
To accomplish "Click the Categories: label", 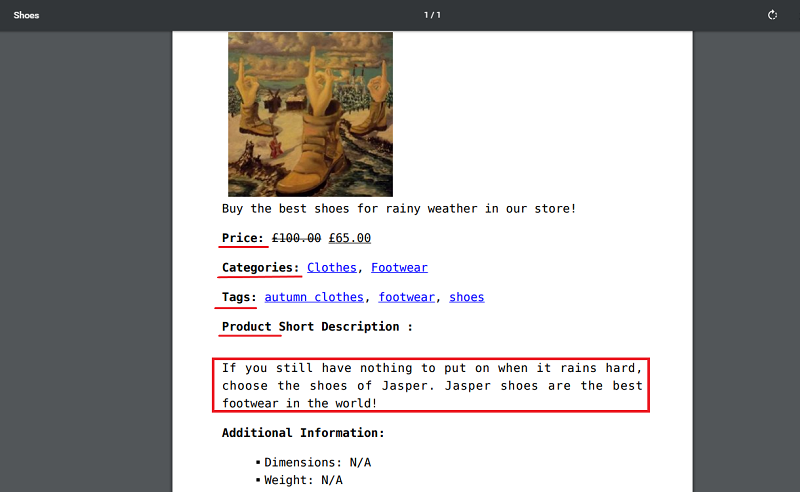I will pyautogui.click(x=260, y=267).
